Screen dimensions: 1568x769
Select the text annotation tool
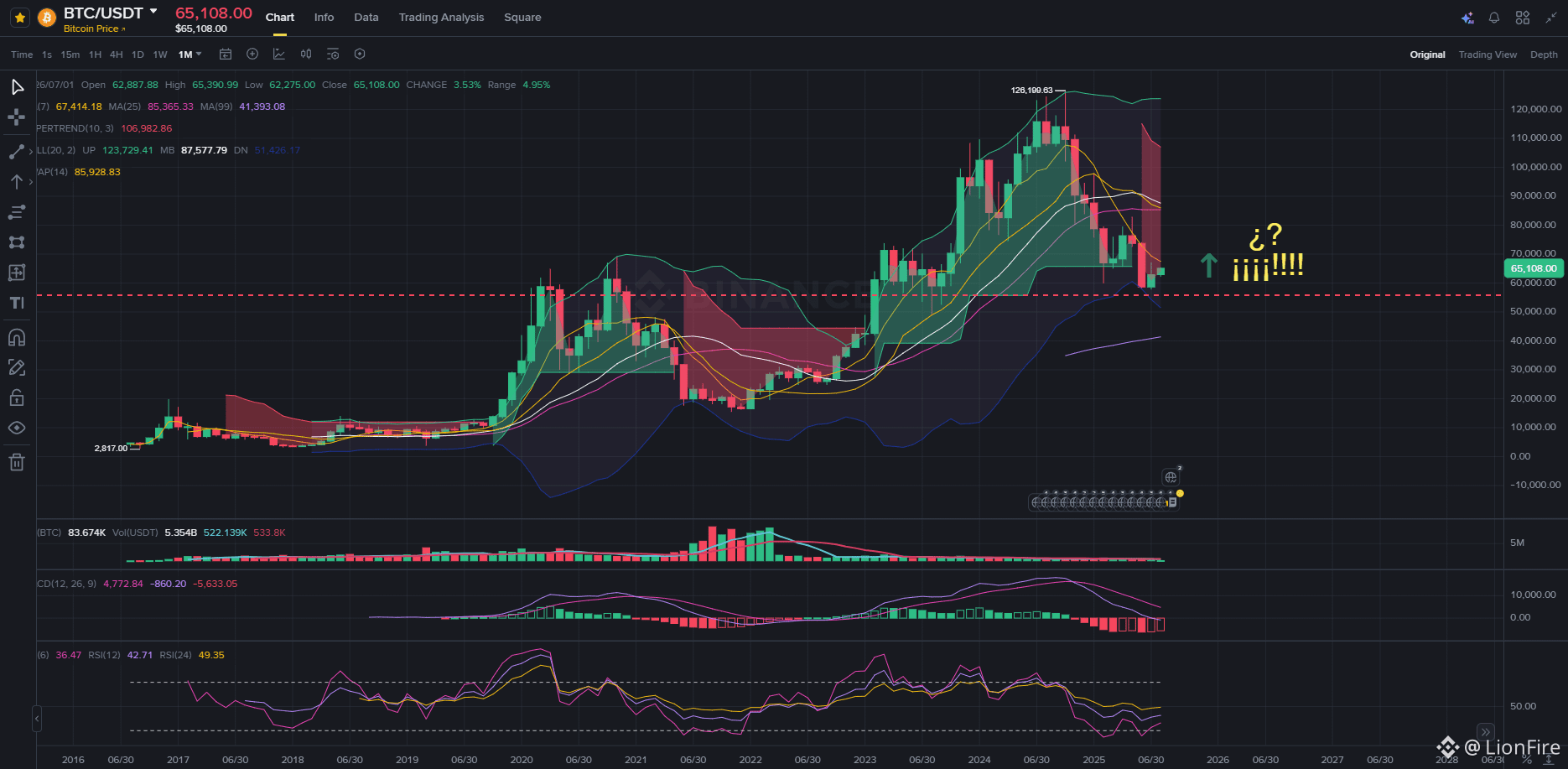pos(17,303)
